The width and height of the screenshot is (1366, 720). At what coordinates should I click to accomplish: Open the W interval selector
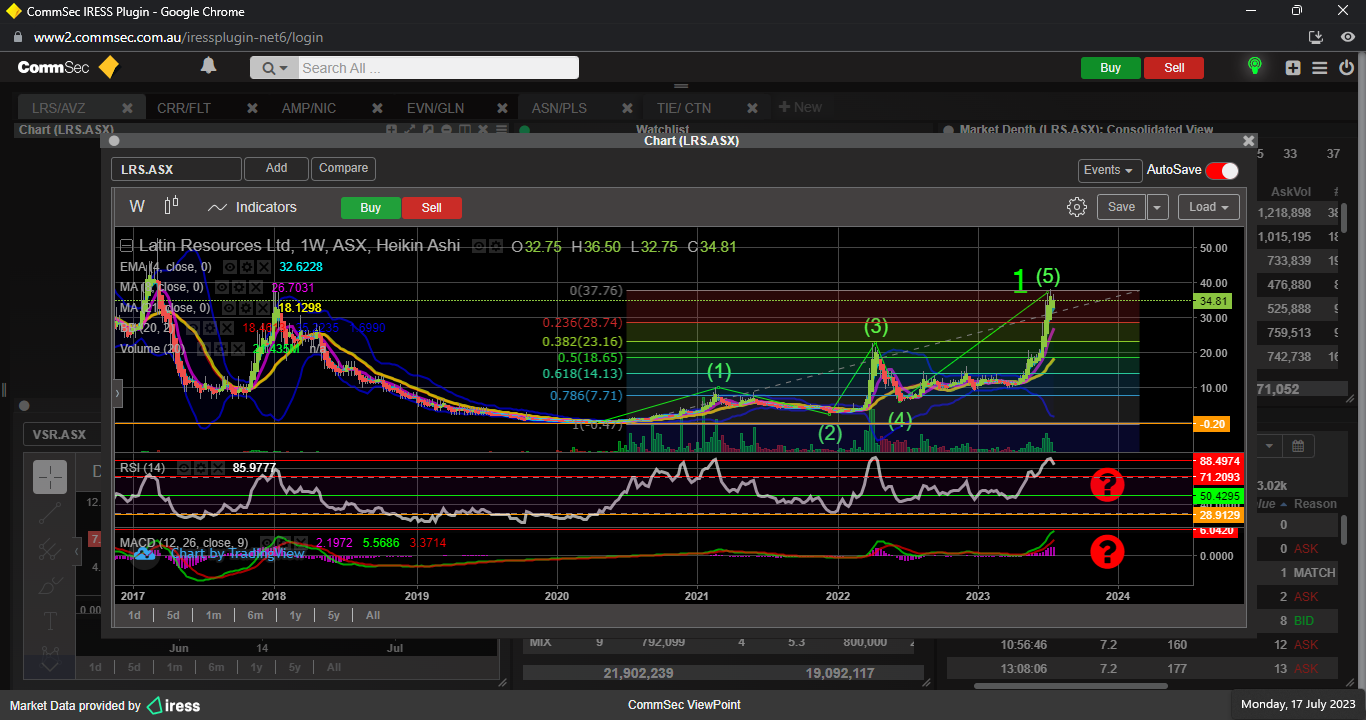point(137,207)
